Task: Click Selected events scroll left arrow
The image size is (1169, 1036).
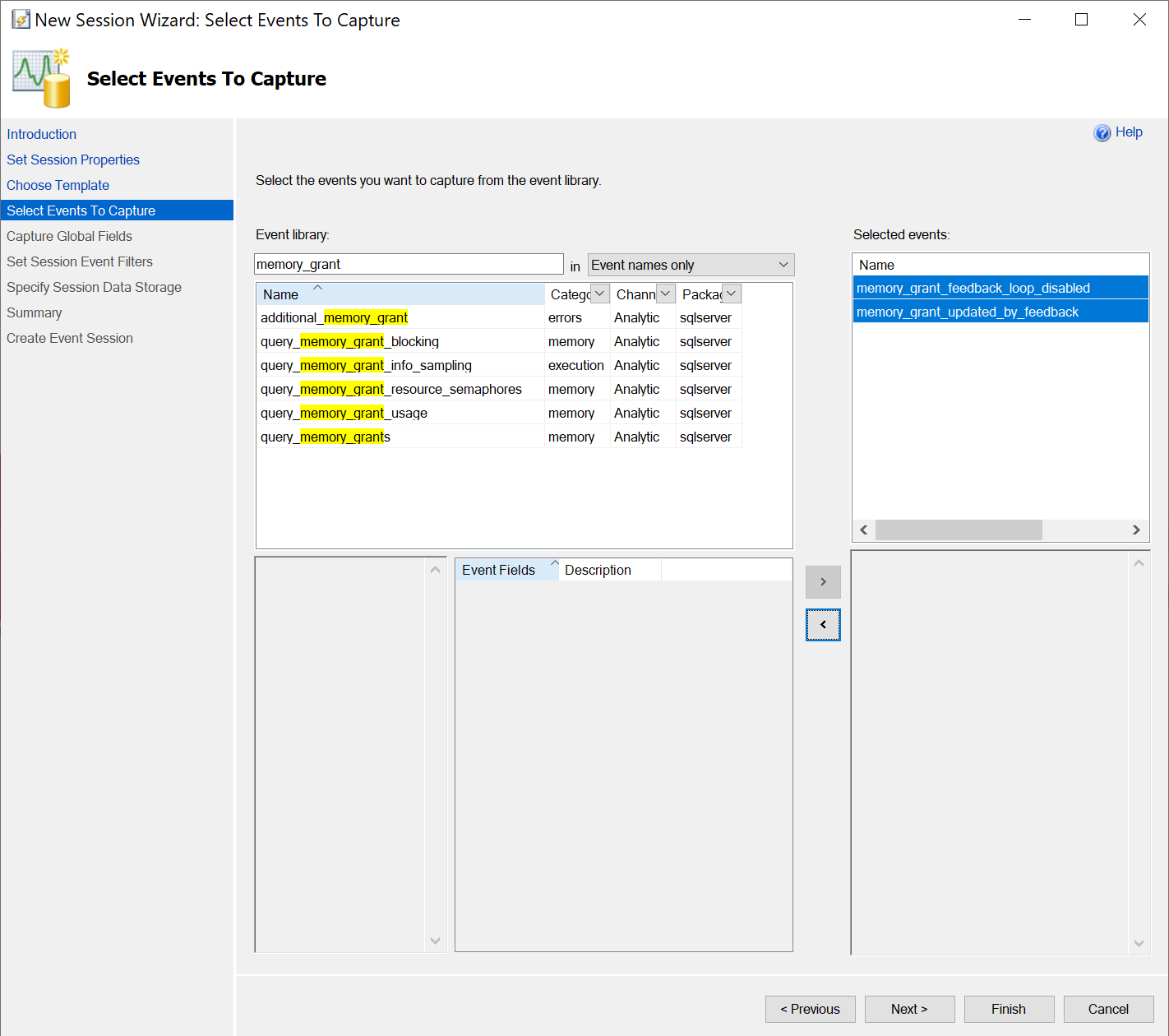Action: [864, 530]
